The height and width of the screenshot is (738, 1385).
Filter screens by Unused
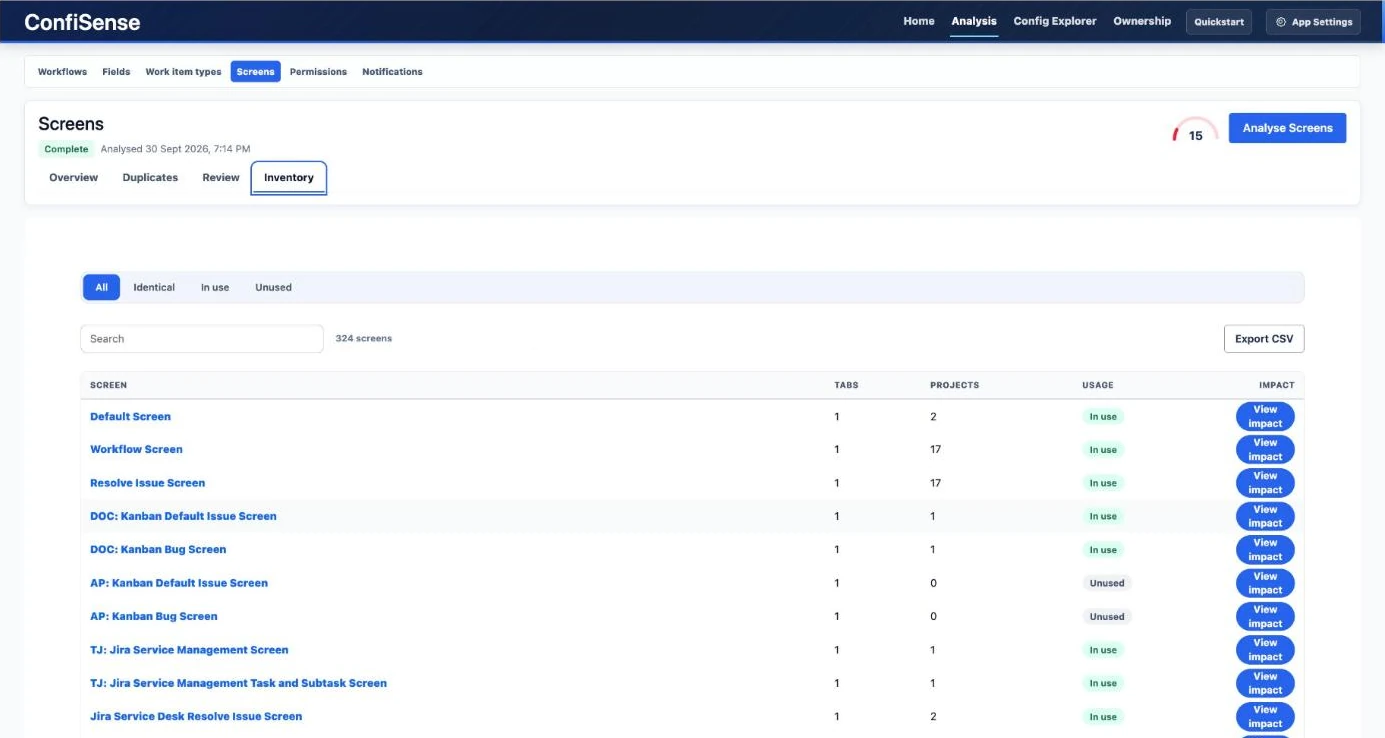tap(273, 287)
